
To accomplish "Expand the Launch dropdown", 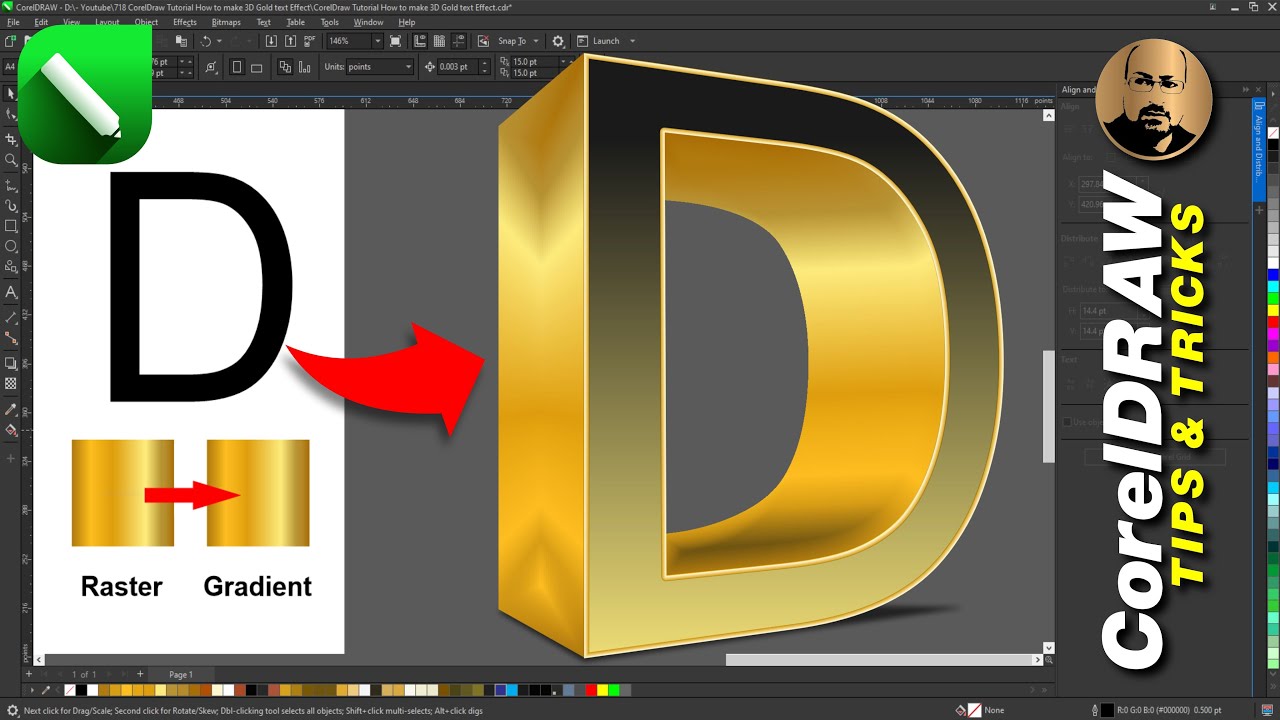I will point(632,41).
